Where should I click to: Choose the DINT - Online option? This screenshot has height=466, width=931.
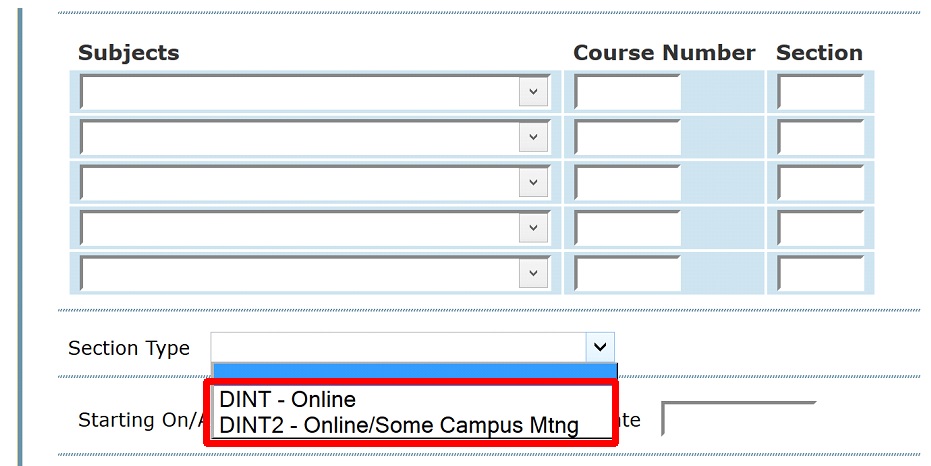coord(288,400)
